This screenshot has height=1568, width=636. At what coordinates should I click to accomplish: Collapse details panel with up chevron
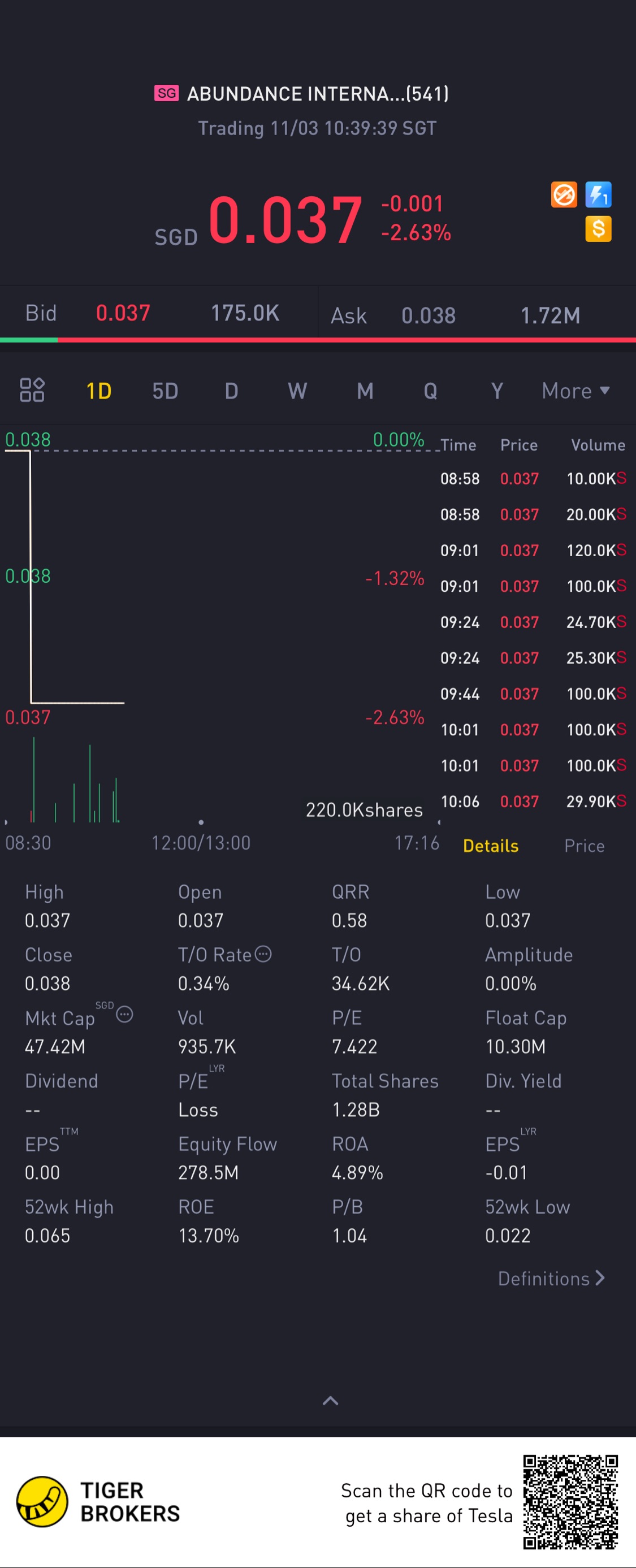(x=331, y=1401)
